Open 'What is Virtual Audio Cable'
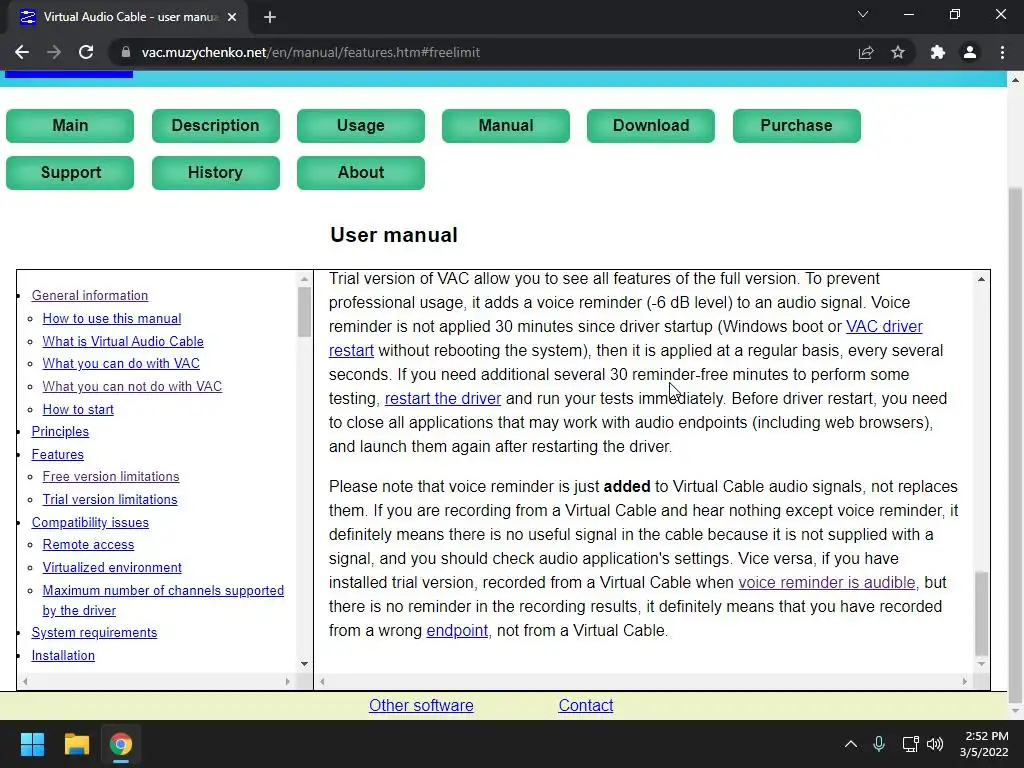This screenshot has width=1024, height=768. click(123, 341)
